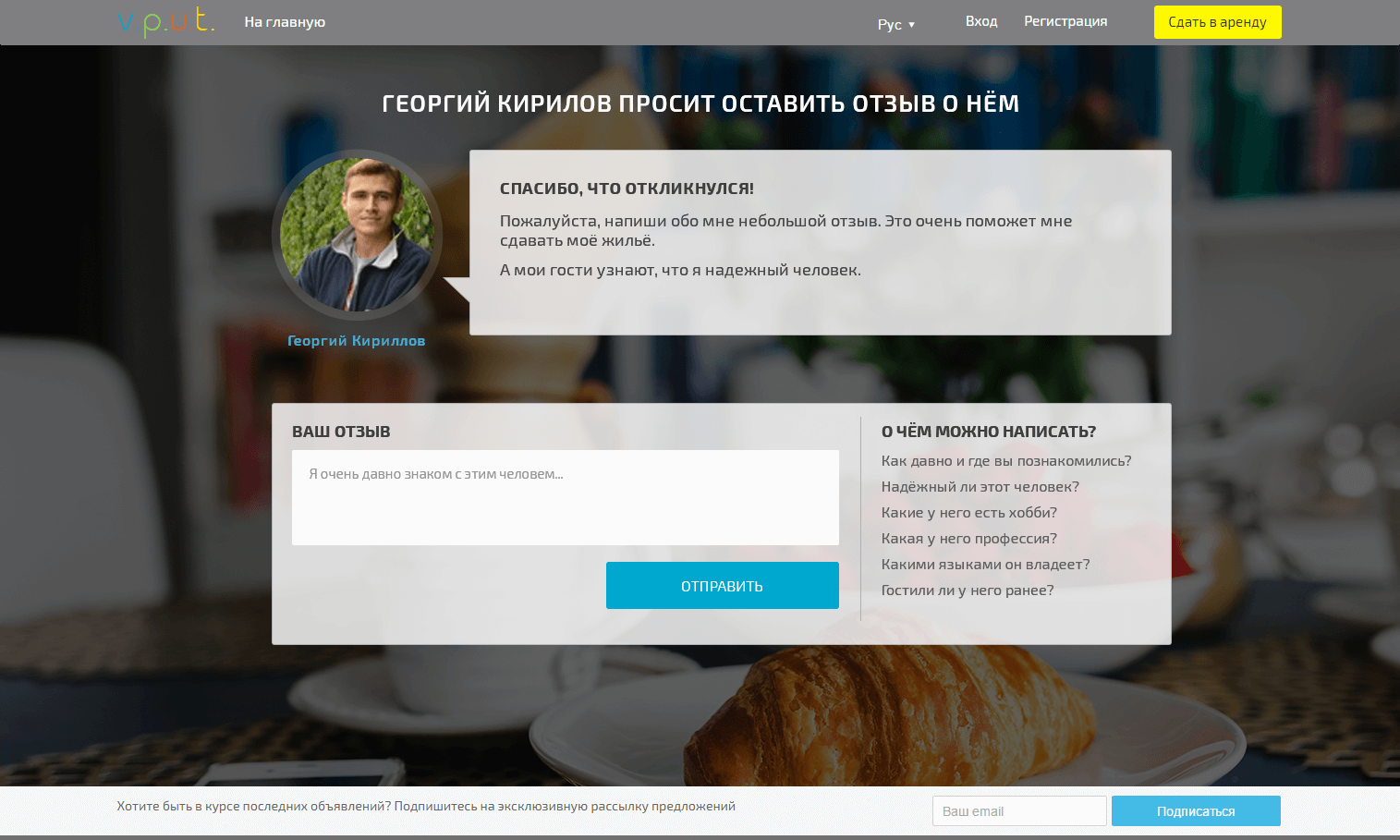Image resolution: width=1400 pixels, height=840 pixels.
Task: Open the Регистрация link
Action: click(x=1065, y=21)
